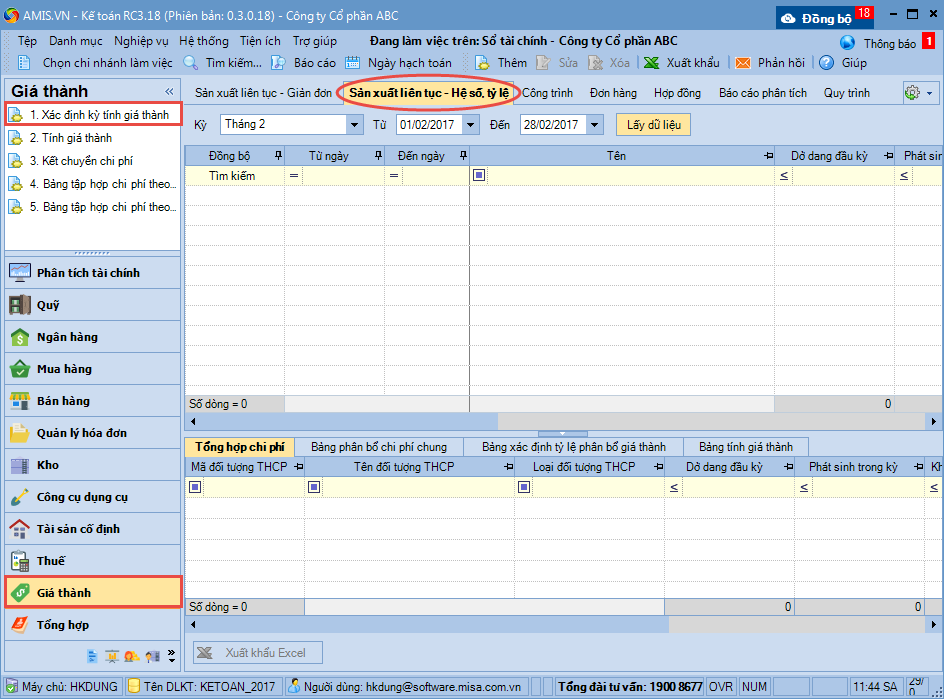This screenshot has height=699, width=944.
Task: Open the Nghiệp vụ menu
Action: pos(141,41)
